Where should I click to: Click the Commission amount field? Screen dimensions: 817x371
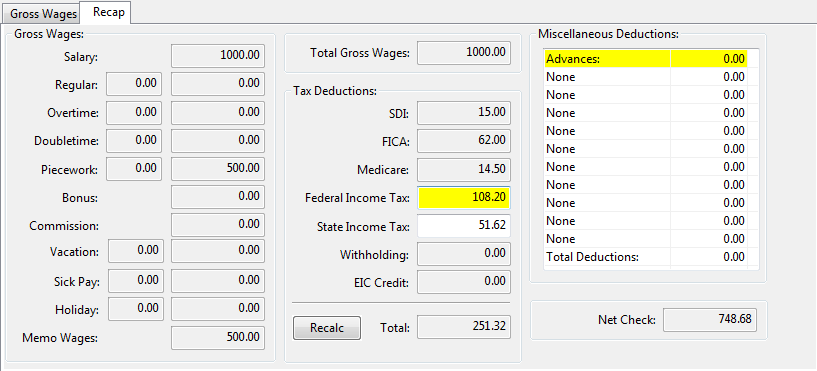pyautogui.click(x=218, y=225)
